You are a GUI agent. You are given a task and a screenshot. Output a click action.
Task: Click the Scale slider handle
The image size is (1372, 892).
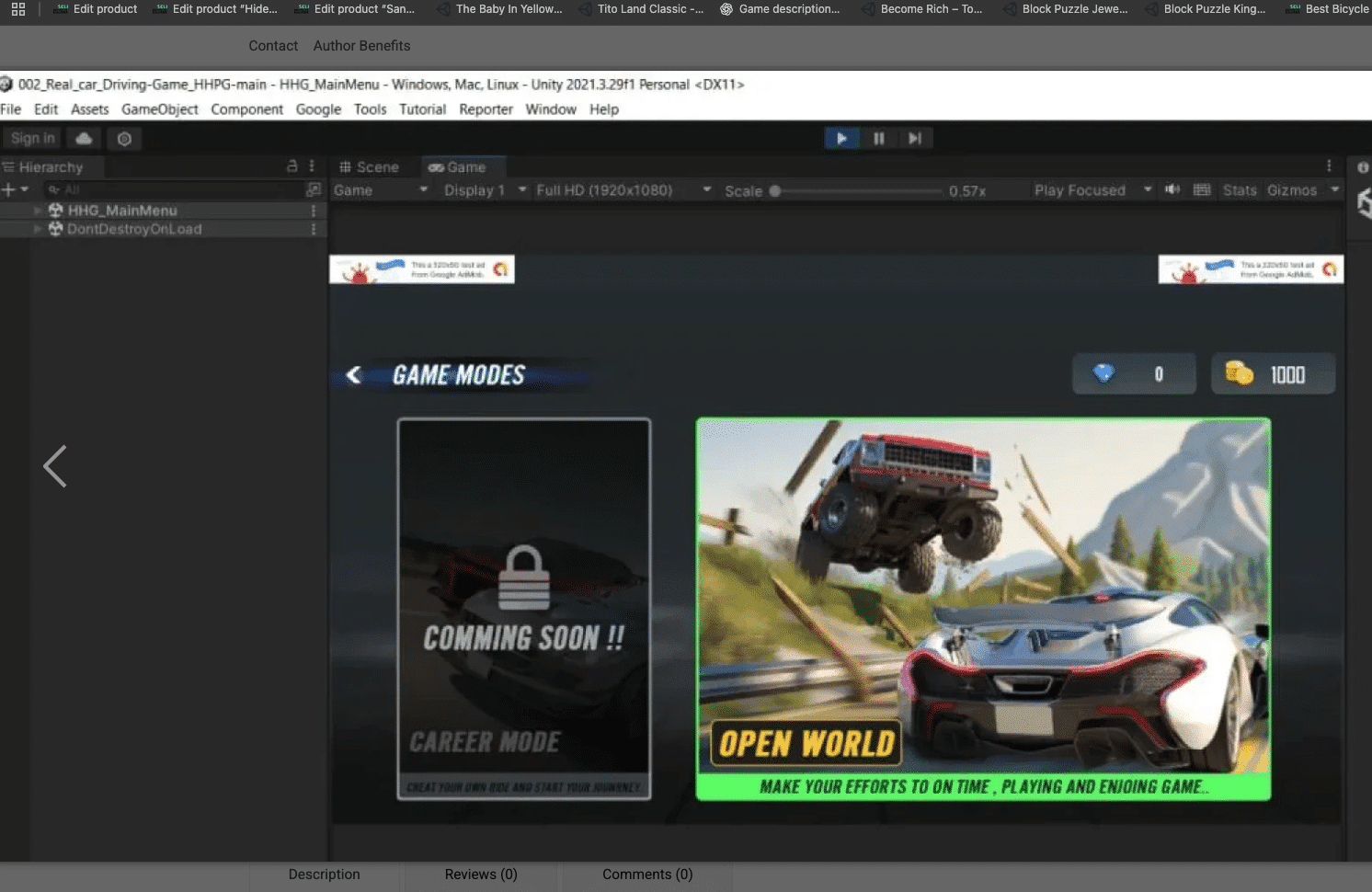click(x=775, y=191)
